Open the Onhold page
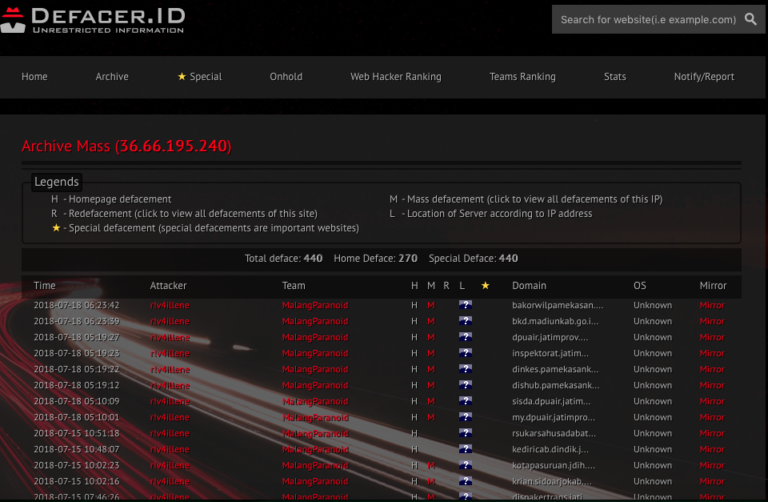768x502 pixels. click(286, 76)
